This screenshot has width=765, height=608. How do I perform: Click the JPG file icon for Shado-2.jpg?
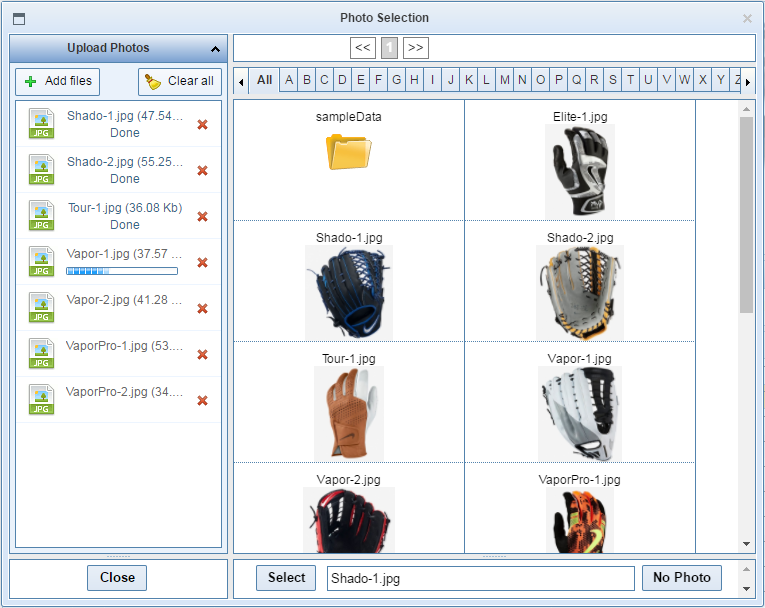pyautogui.click(x=41, y=171)
